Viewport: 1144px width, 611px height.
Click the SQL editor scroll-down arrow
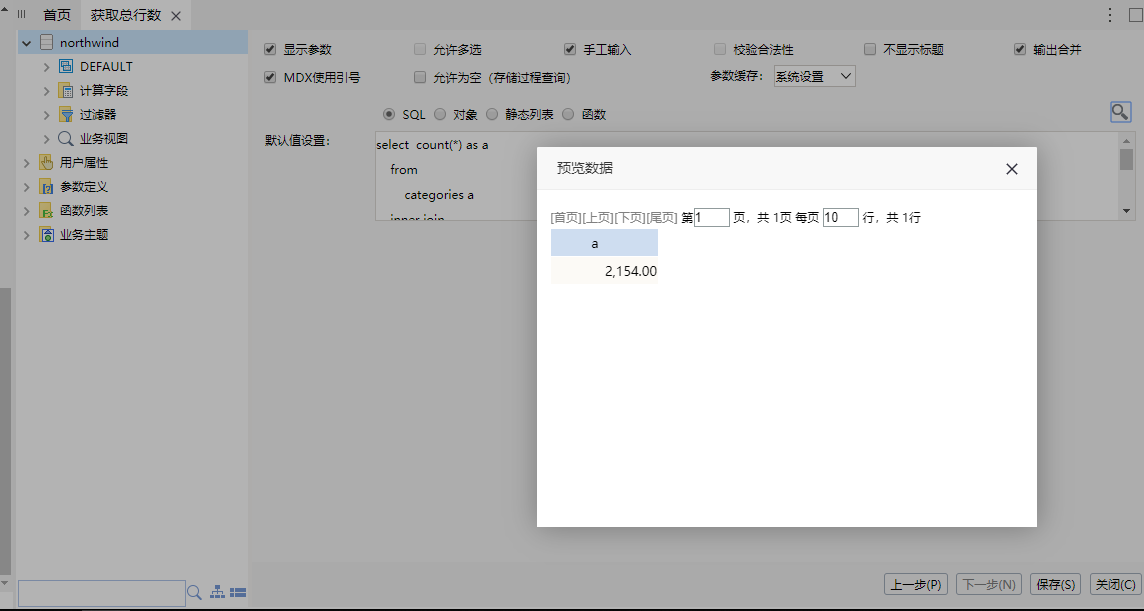pos(1126,211)
